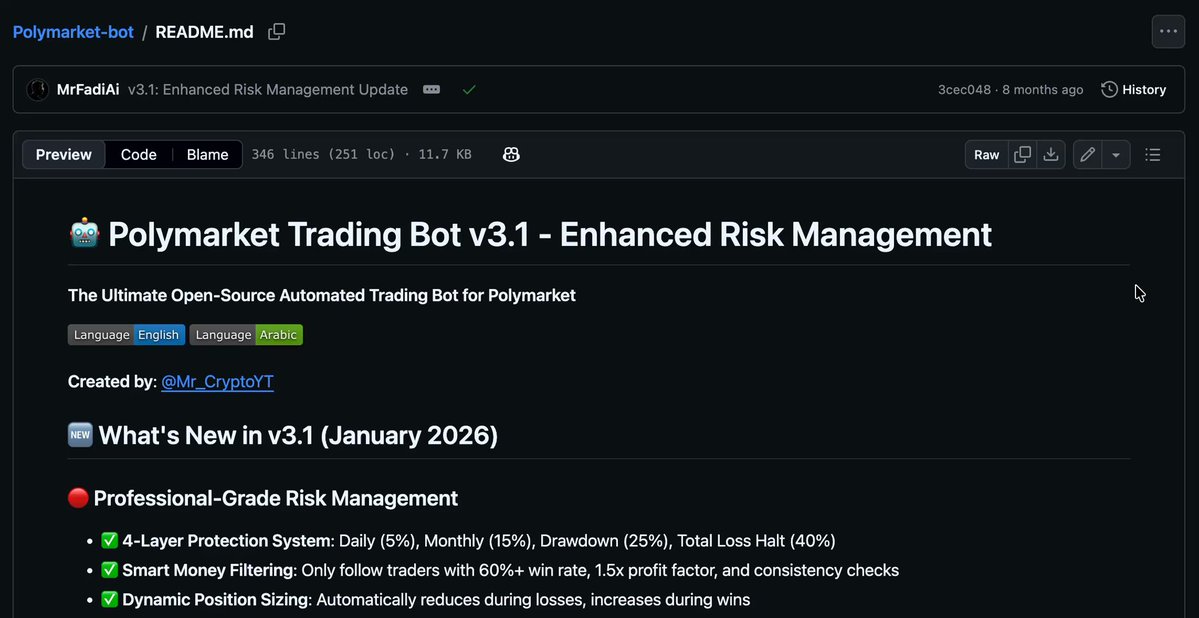Switch to the Blame tab
This screenshot has width=1199, height=618.
click(x=207, y=154)
